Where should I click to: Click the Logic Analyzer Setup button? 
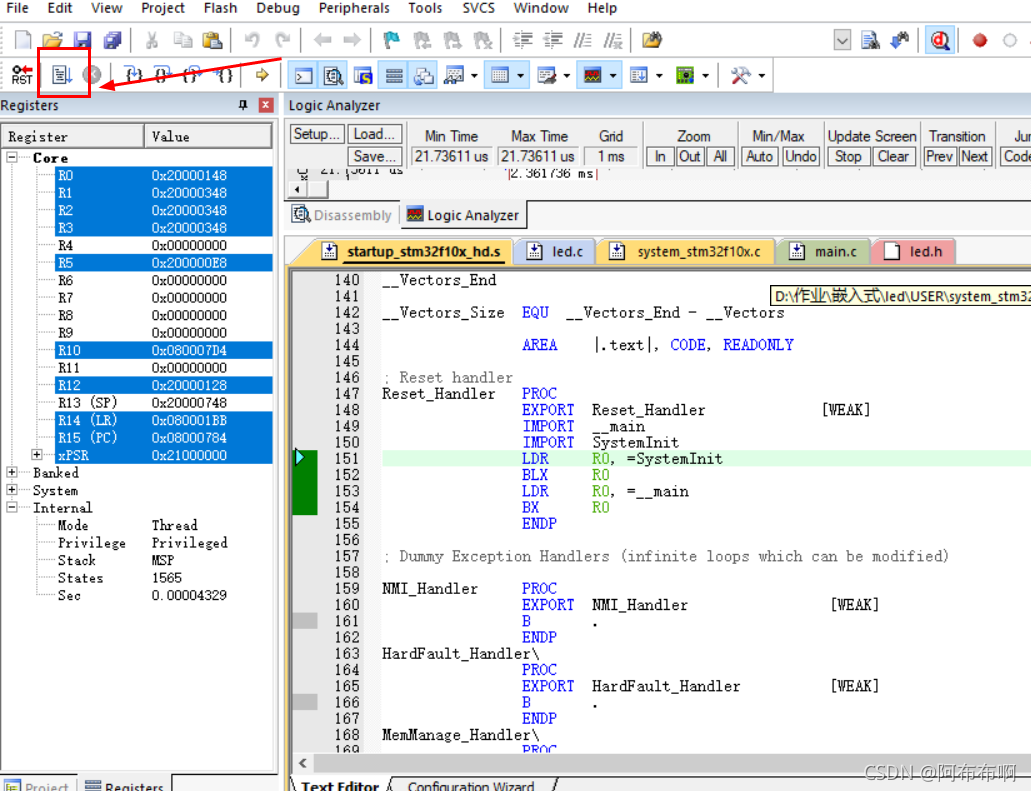[x=316, y=134]
